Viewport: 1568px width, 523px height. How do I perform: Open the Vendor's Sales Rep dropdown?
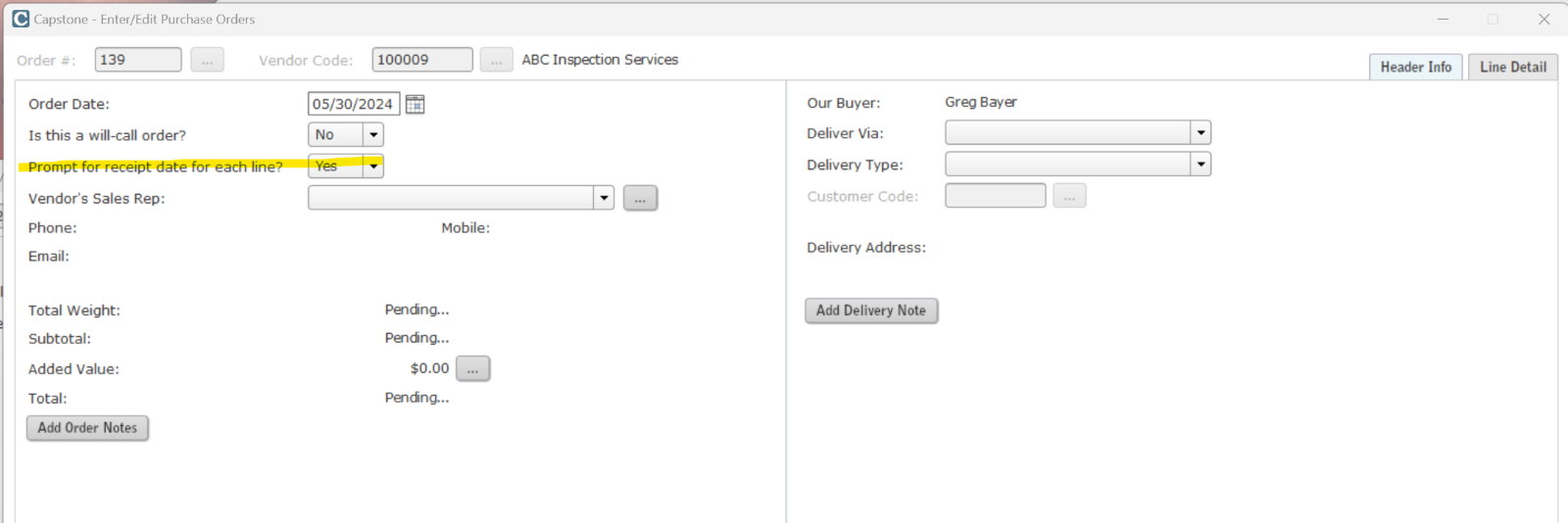coord(604,198)
